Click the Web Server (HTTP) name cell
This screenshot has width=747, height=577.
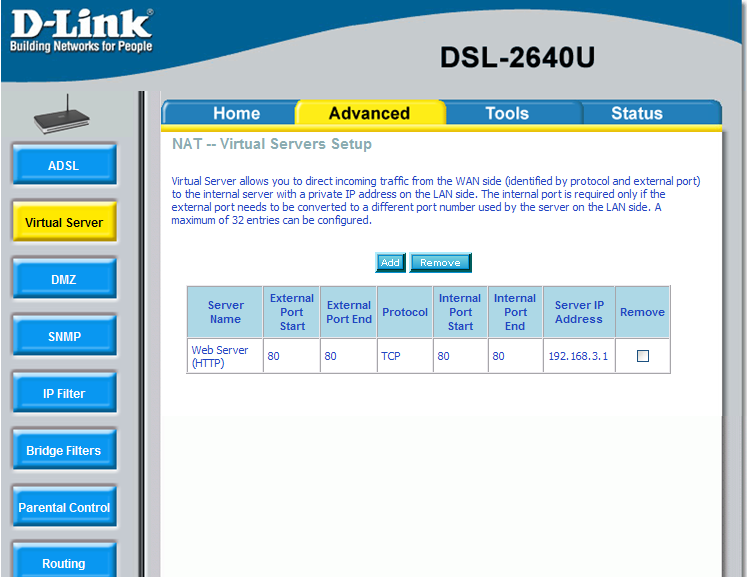pos(225,356)
